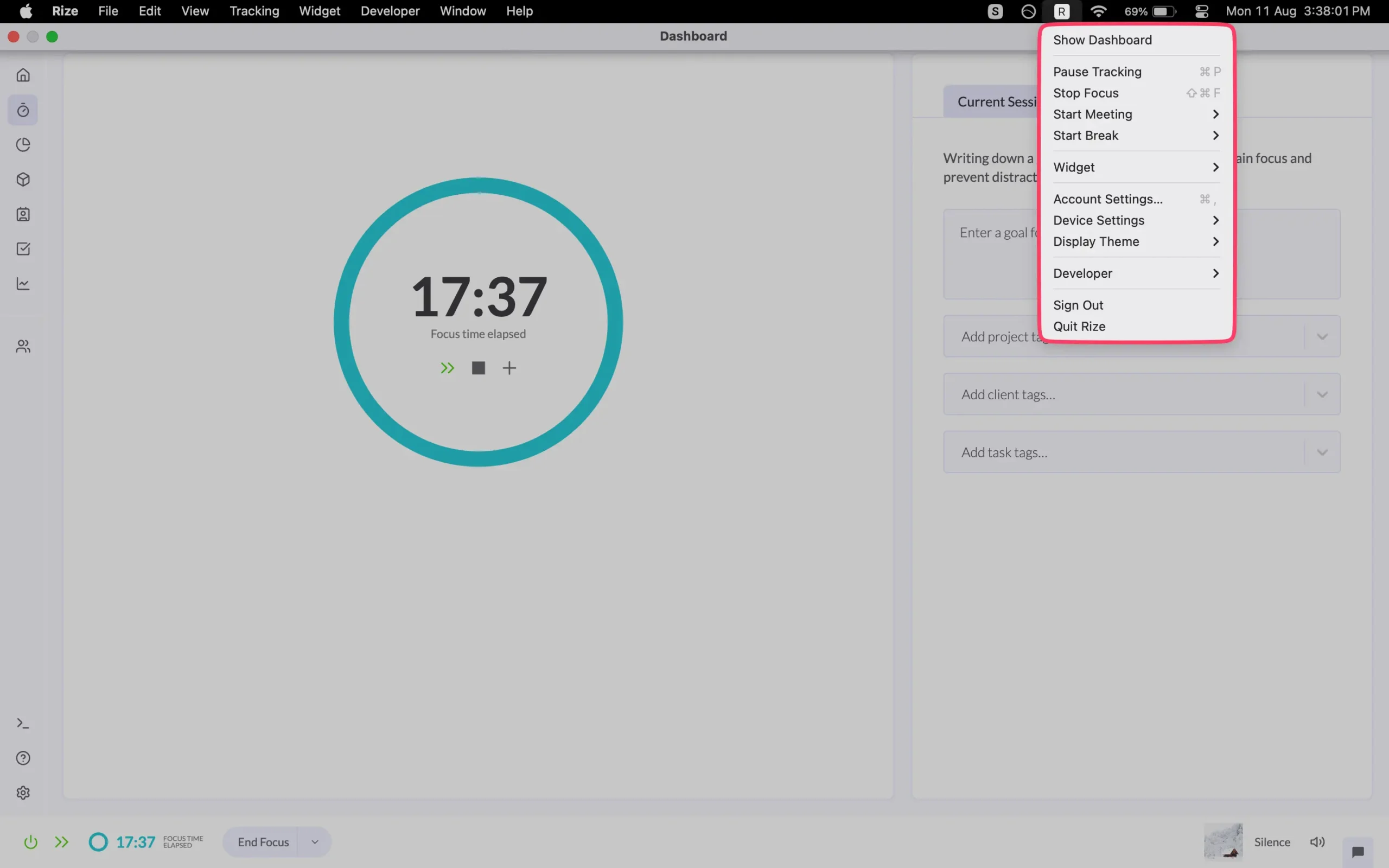The height and width of the screenshot is (868, 1389).
Task: Expand the Add client tags dropdown arrow
Action: [x=1322, y=394]
